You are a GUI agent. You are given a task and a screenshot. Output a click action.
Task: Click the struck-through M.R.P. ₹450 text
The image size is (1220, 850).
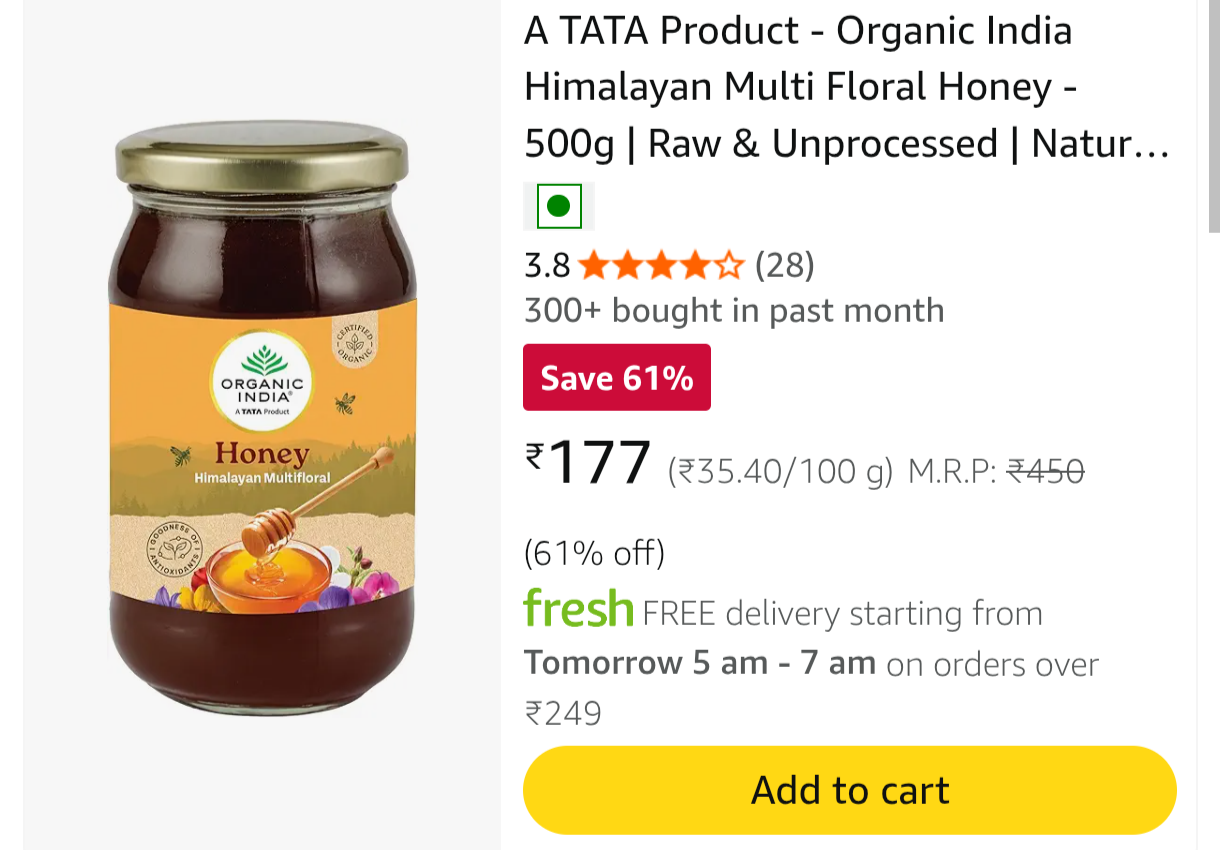(996, 471)
